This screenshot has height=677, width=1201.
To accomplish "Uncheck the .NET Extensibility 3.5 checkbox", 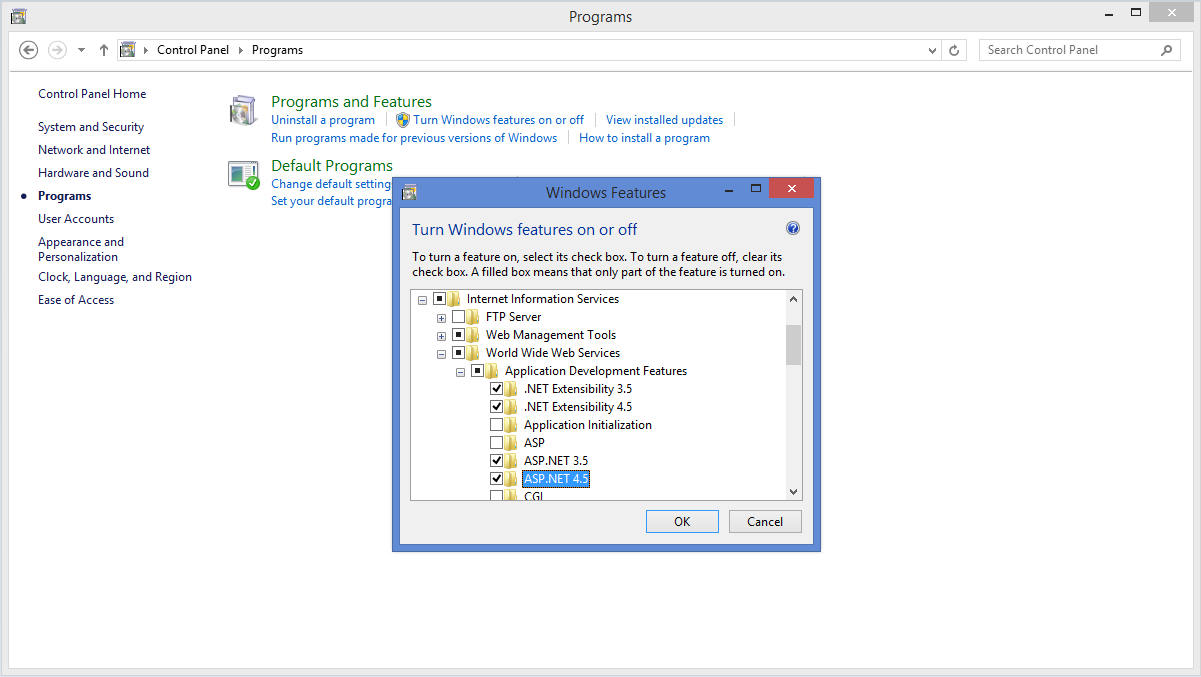I will coord(497,389).
